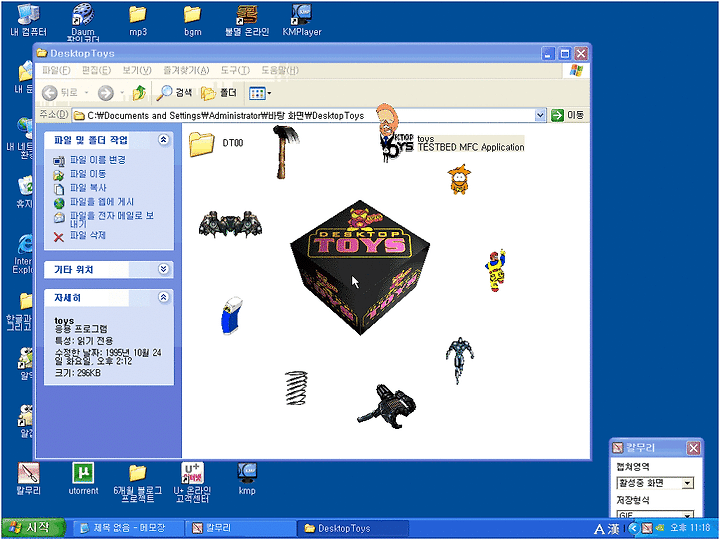Click the Go (이동) button
The image size is (720, 540).
[x=568, y=115]
